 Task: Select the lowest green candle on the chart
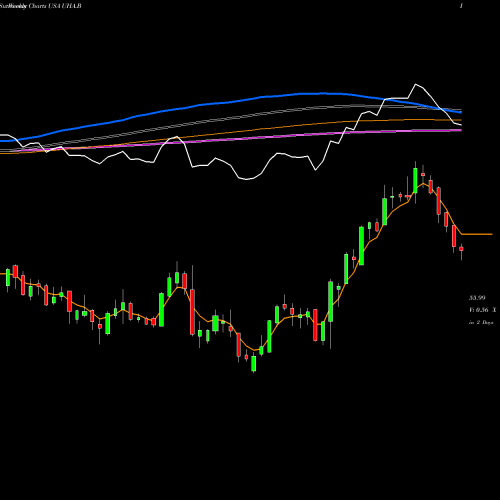[x=254, y=363]
